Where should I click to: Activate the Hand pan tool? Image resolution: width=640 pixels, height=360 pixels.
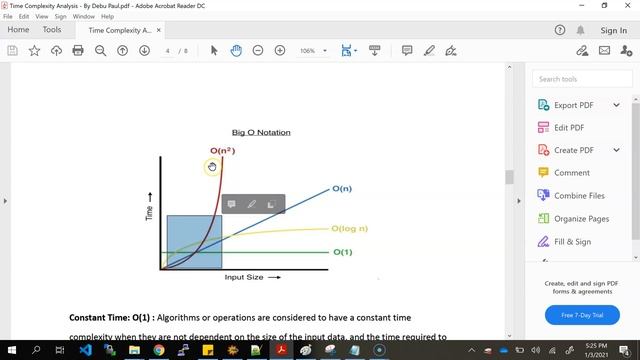[x=236, y=51]
